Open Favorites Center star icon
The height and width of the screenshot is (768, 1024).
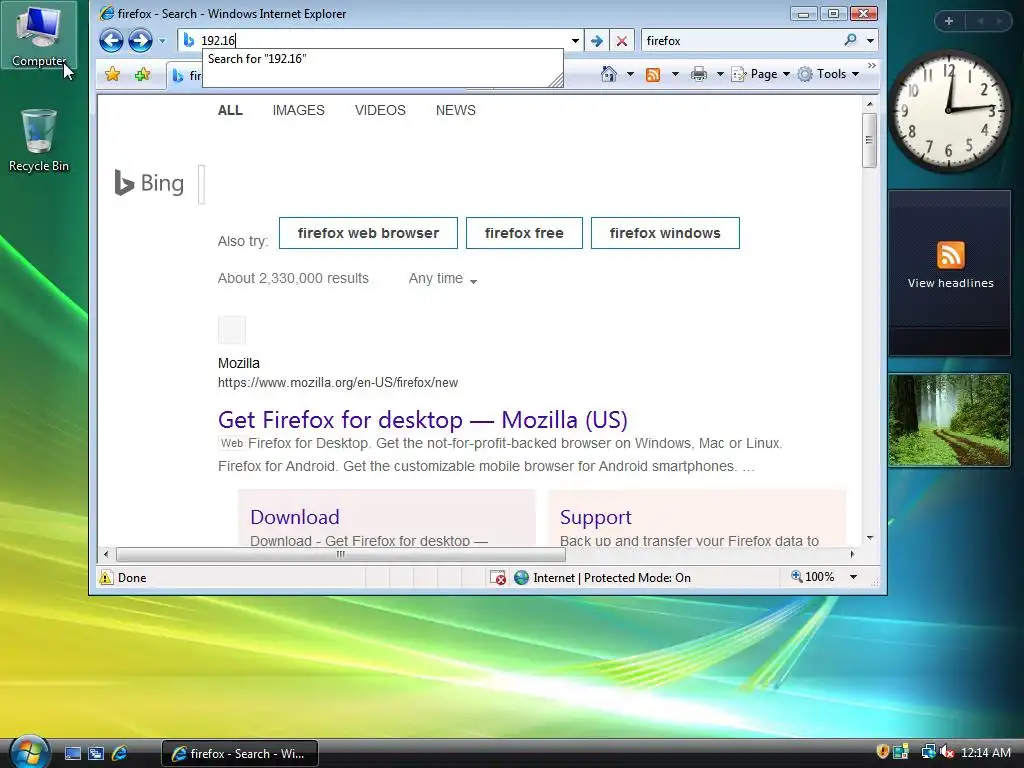coord(112,74)
